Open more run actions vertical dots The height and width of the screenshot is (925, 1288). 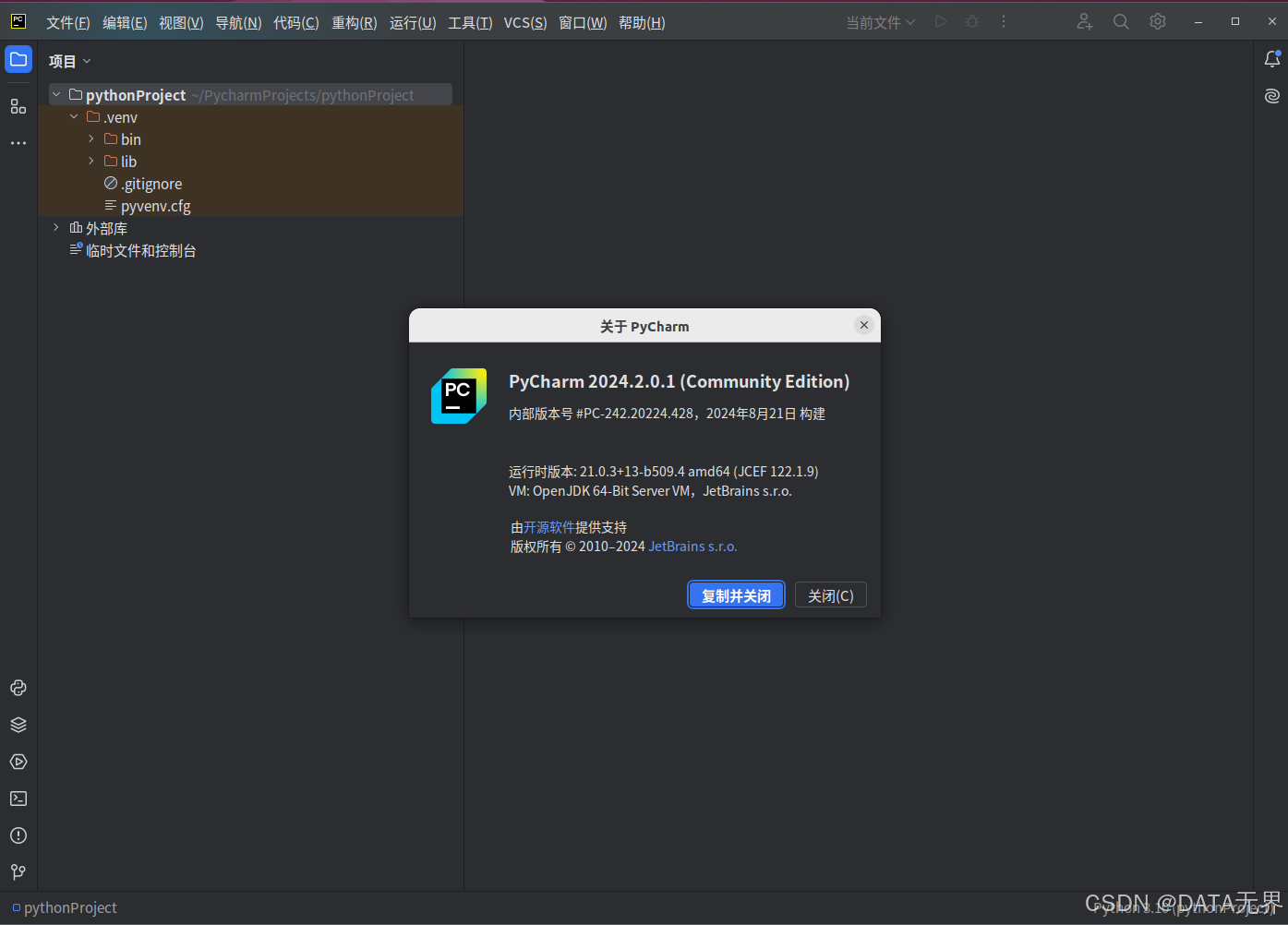pos(1004,21)
